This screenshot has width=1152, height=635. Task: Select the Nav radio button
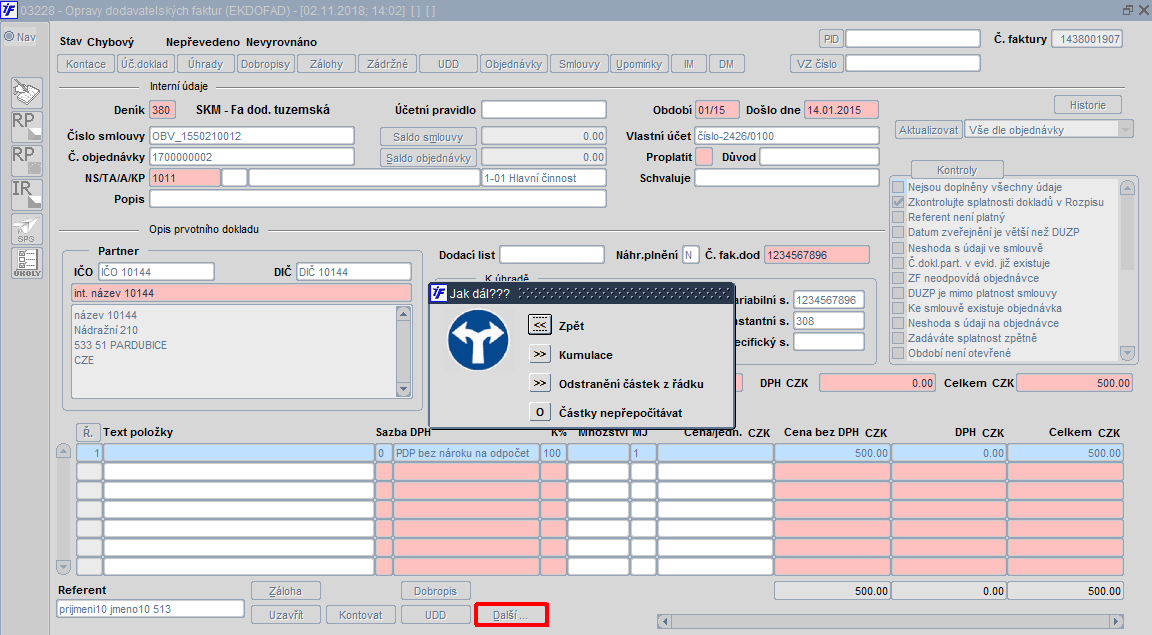[10, 37]
